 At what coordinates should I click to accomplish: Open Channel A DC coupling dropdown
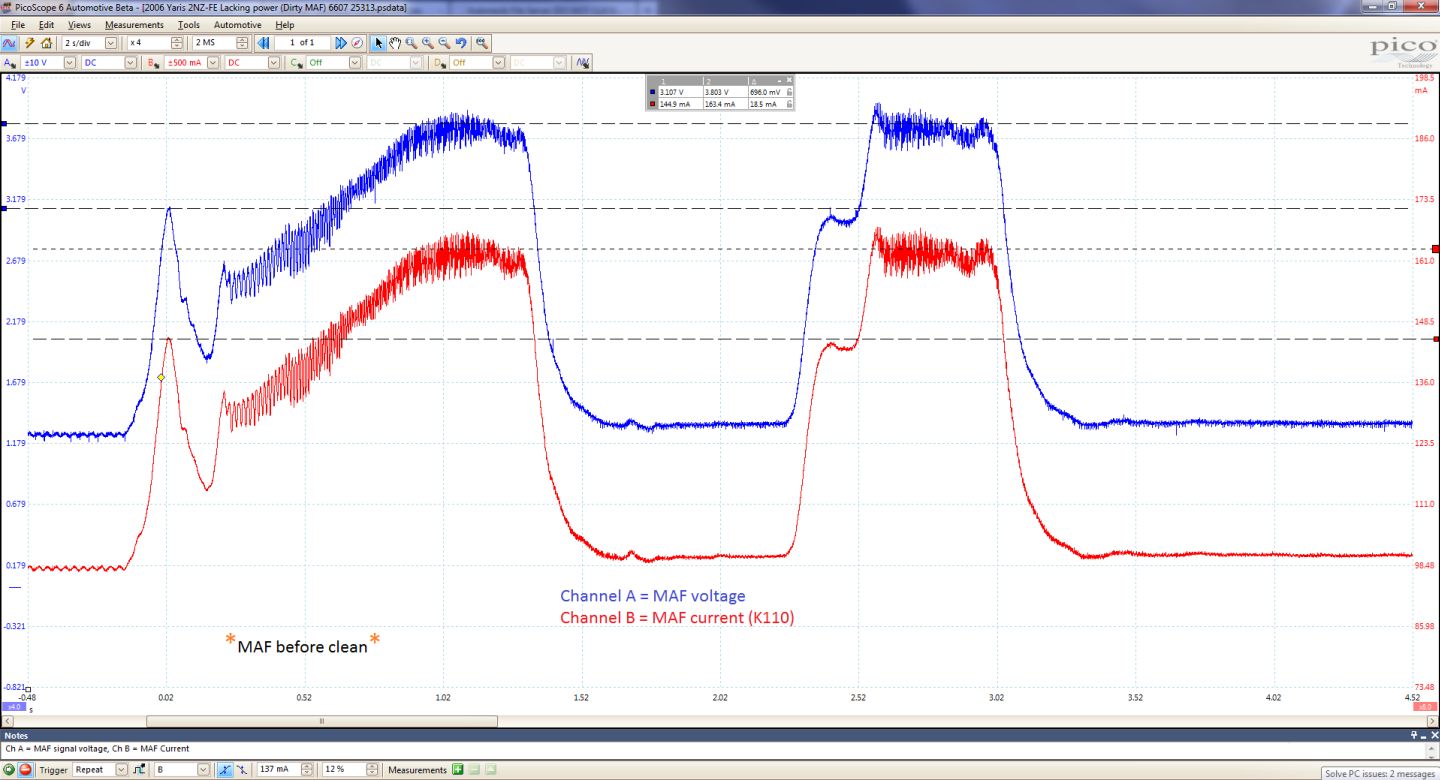click(x=131, y=62)
